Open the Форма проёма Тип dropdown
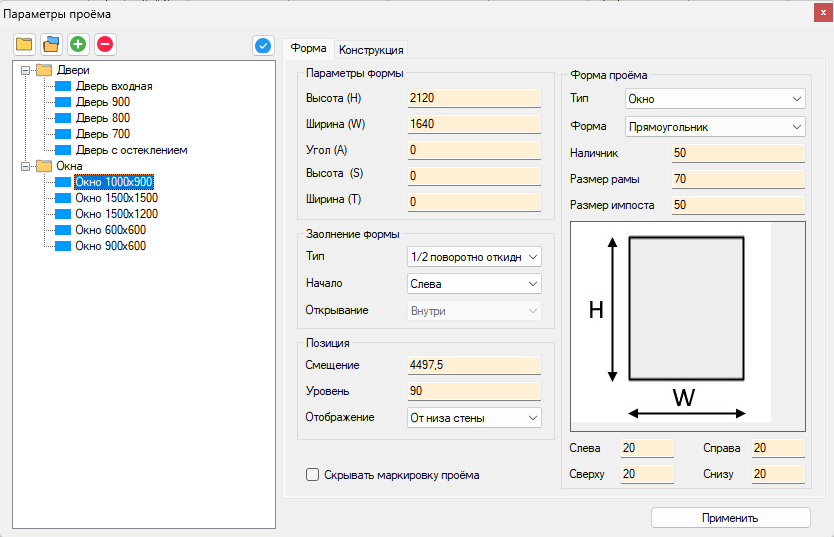Image resolution: width=834 pixels, height=537 pixels. (715, 99)
